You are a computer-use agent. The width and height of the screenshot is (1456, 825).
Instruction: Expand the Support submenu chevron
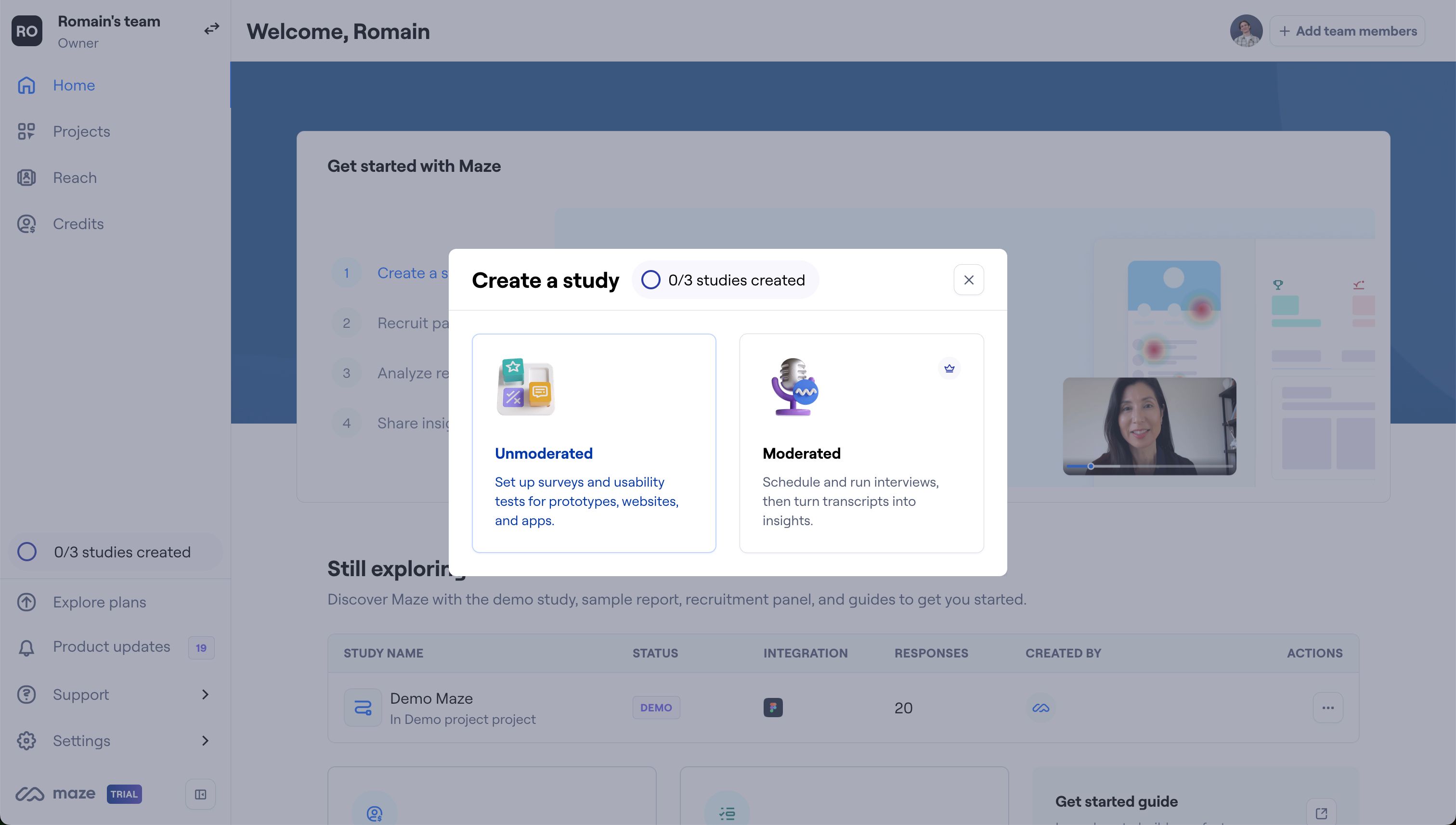tap(205, 695)
